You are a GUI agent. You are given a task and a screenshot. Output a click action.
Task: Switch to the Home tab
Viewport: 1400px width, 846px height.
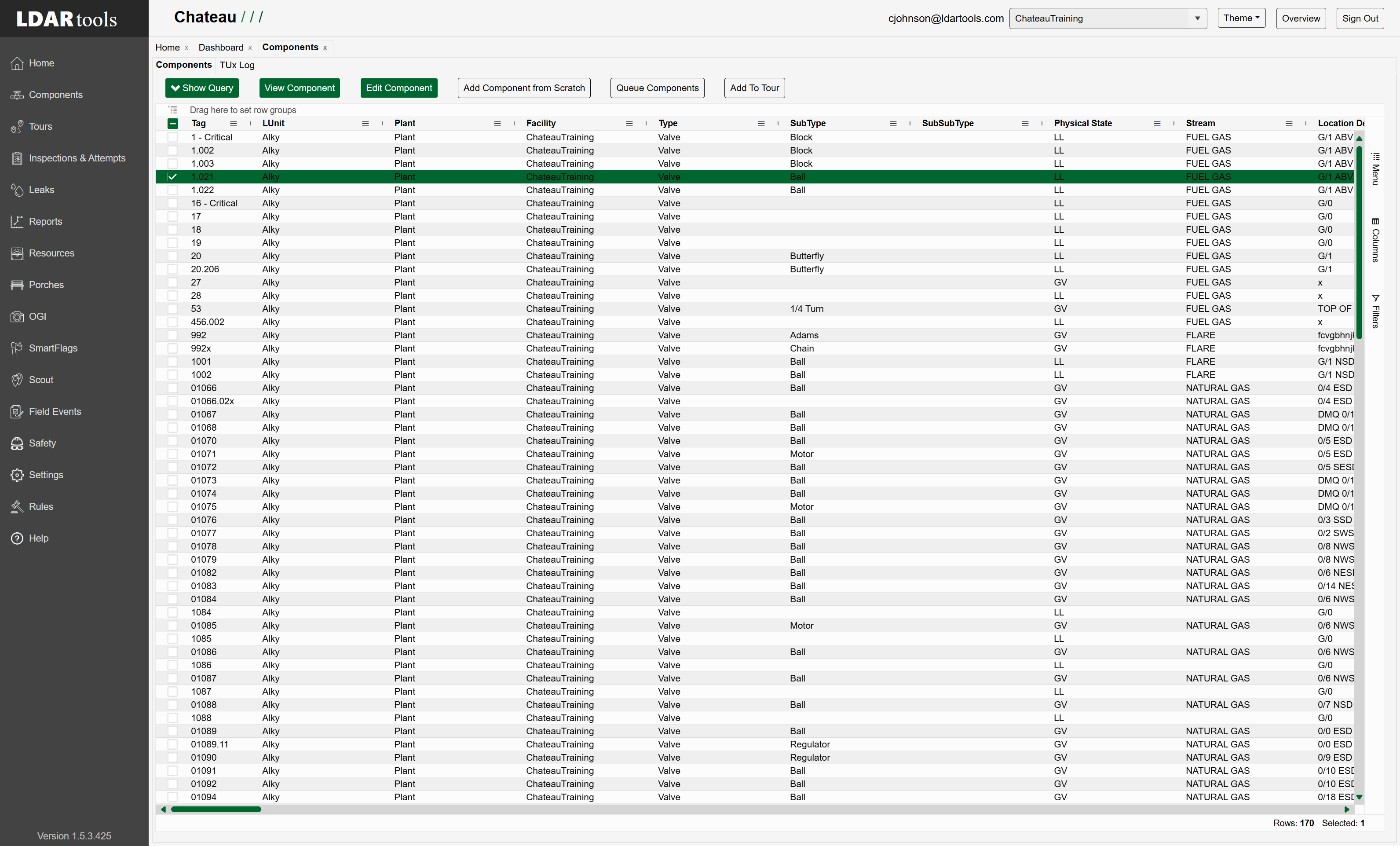168,48
